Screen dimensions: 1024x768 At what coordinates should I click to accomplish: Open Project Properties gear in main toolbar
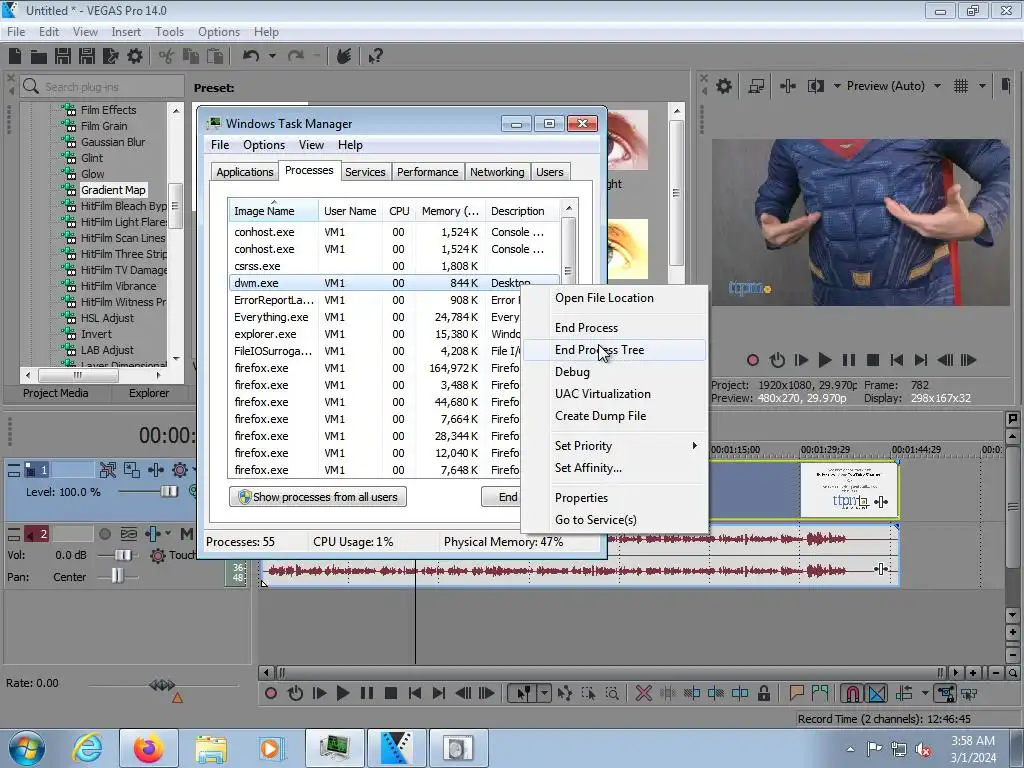point(135,56)
